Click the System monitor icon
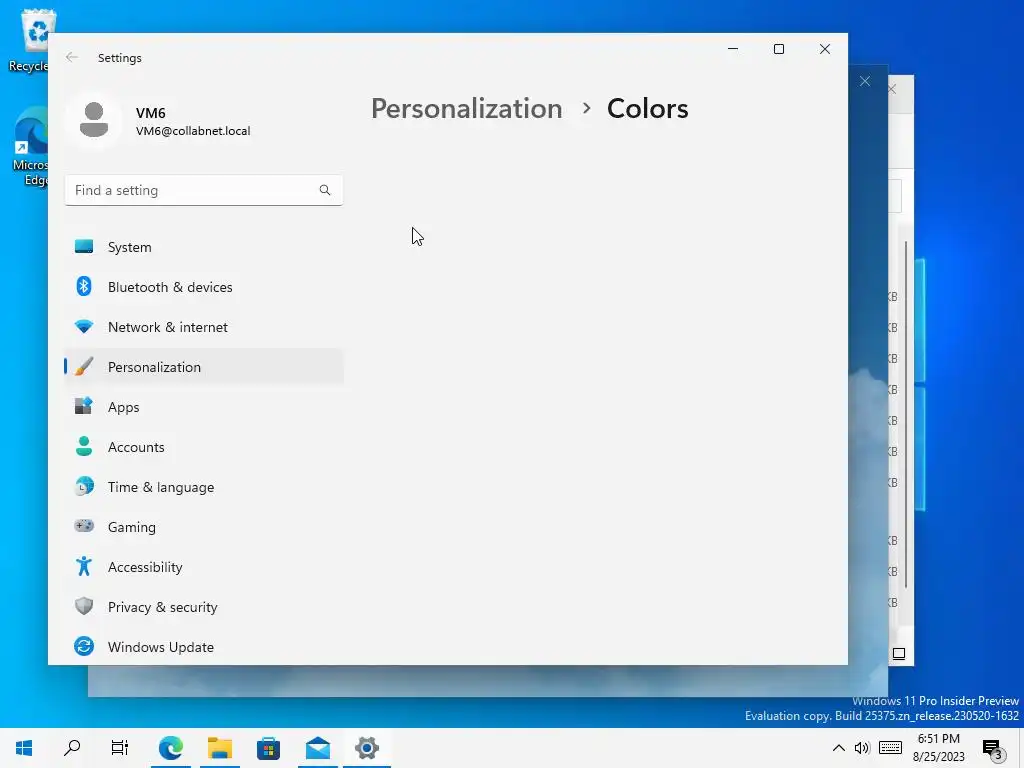 [84, 246]
